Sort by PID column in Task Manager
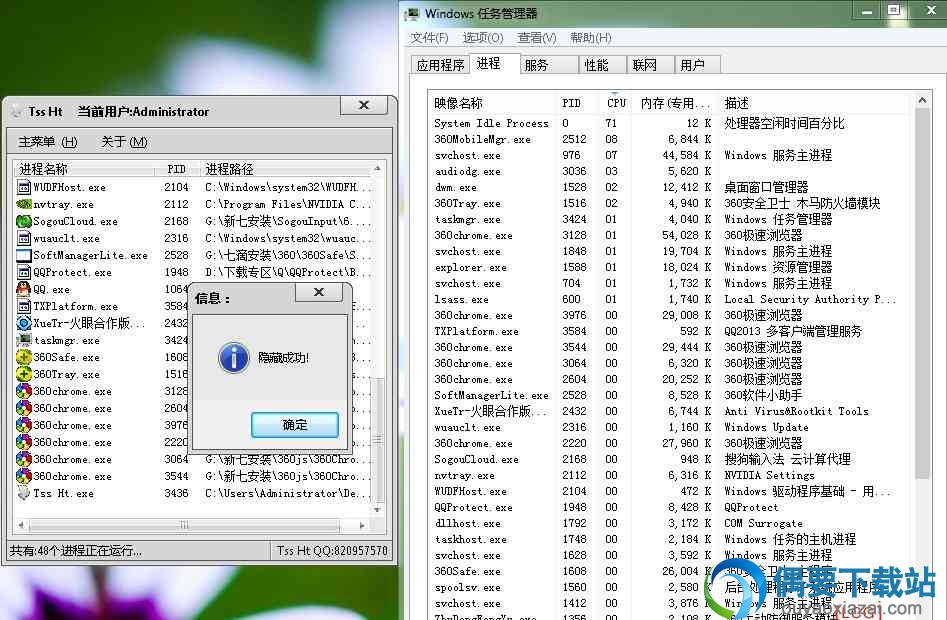947x620 pixels. pyautogui.click(x=578, y=103)
